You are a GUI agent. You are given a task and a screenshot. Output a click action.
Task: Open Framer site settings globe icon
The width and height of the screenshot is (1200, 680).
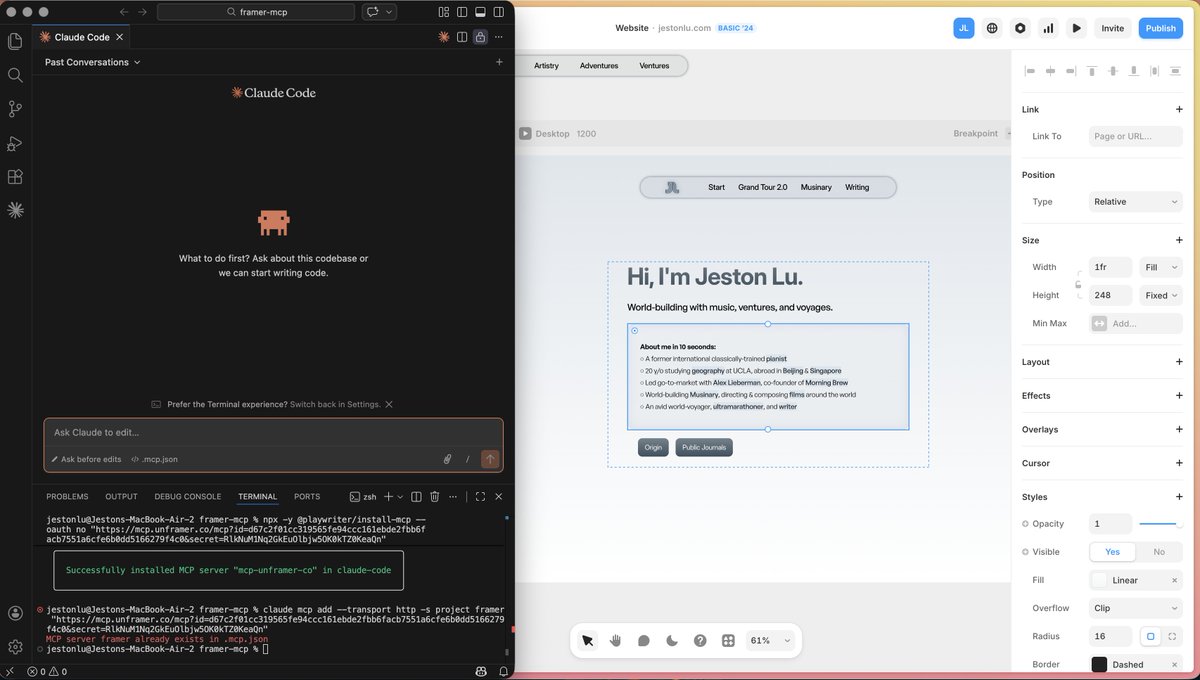pyautogui.click(x=992, y=28)
